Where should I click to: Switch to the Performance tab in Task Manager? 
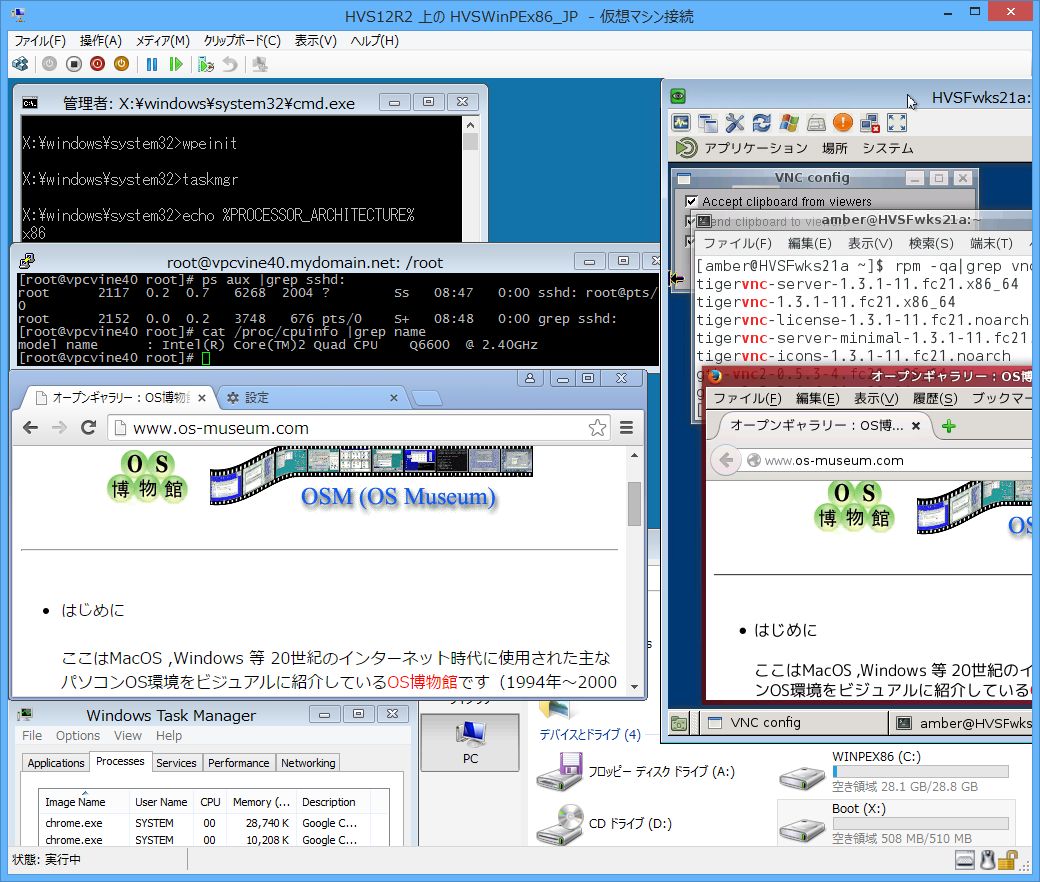238,763
